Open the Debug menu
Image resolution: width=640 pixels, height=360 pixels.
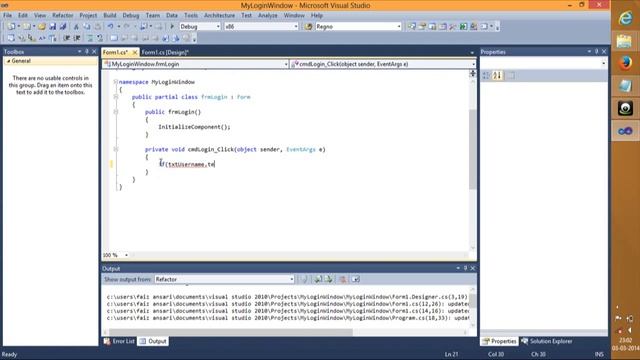[x=131, y=16]
